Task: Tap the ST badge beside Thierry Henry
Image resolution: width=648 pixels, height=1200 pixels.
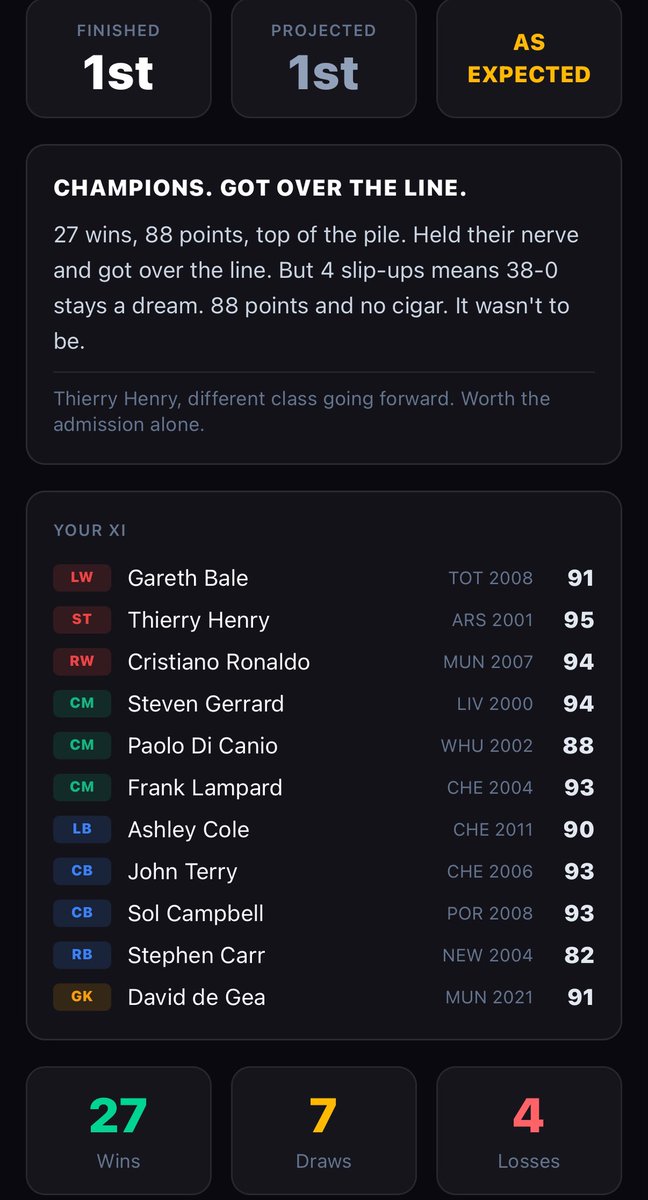Action: [x=82, y=620]
